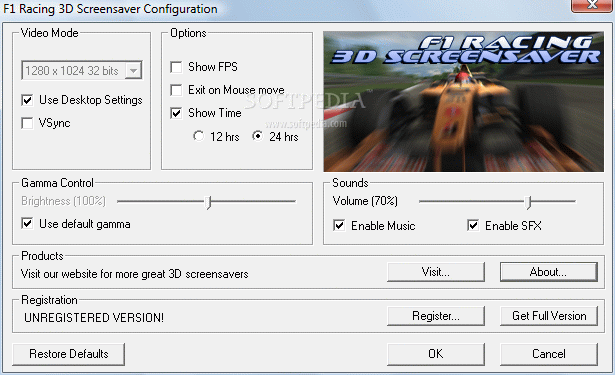Click 'Visit our website for more great 3D screensavers'
The width and height of the screenshot is (615, 375).
coord(135,274)
